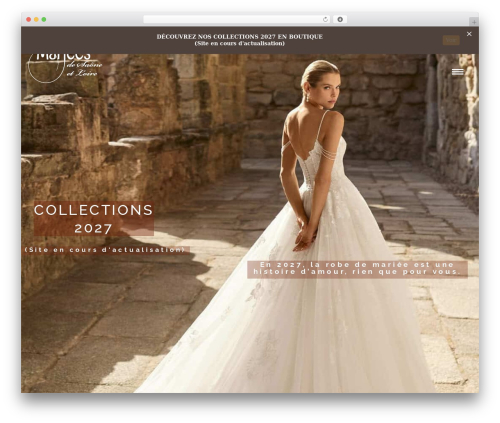
Task: Click the COLLECTIONS 2027 heading
Action: (94, 219)
